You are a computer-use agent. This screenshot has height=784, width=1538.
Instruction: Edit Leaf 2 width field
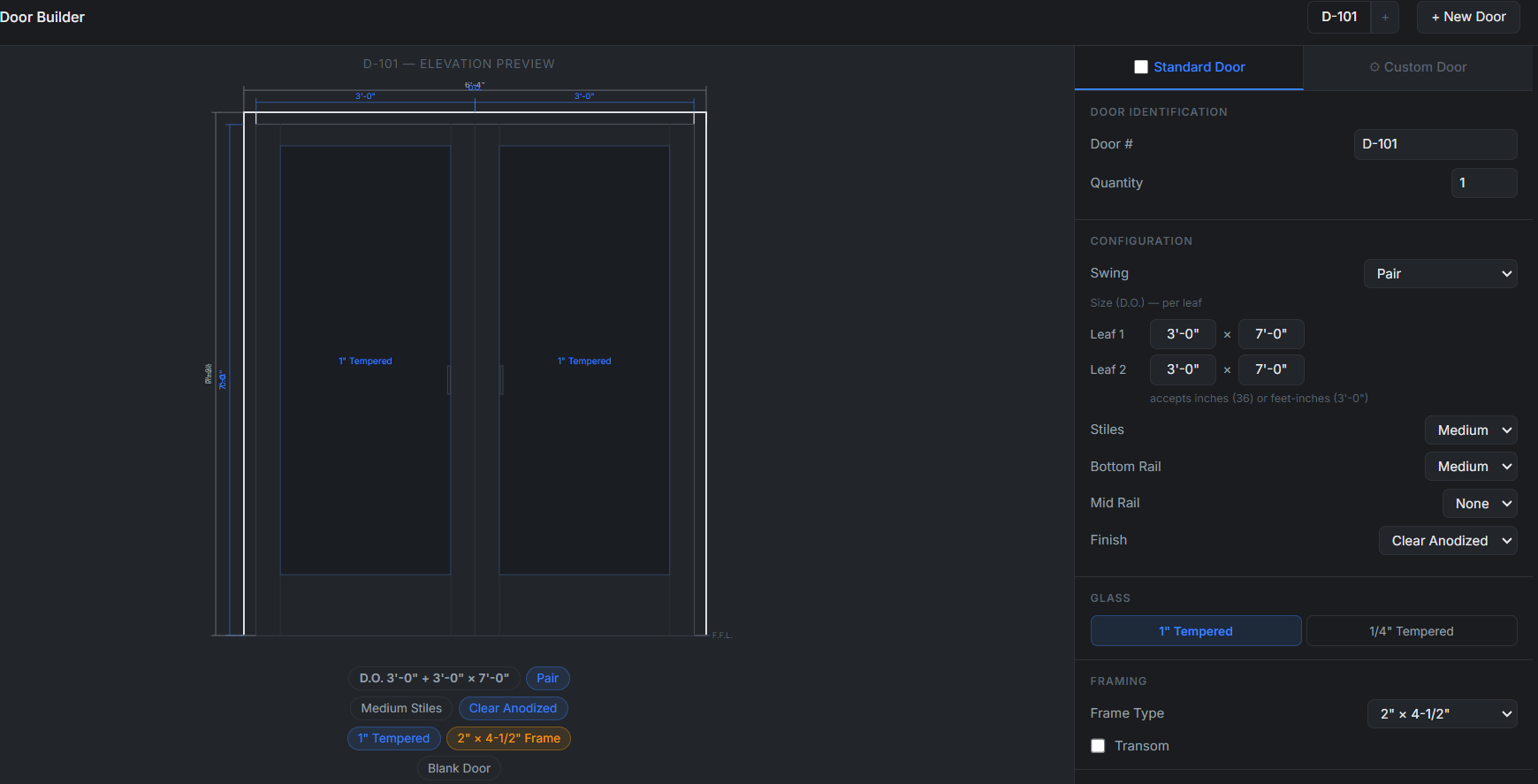(1183, 369)
